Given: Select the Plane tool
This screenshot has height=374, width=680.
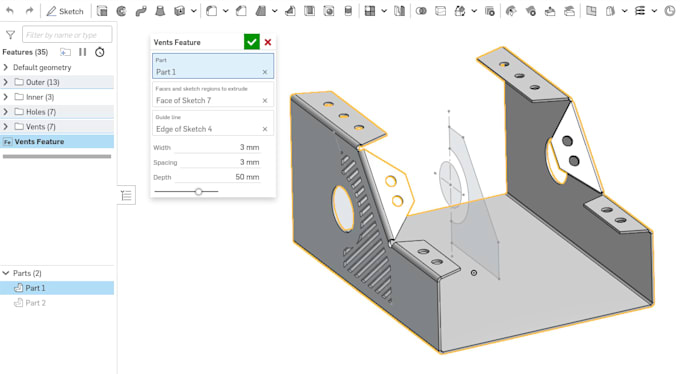Looking at the screenshot, I should coord(591,11).
